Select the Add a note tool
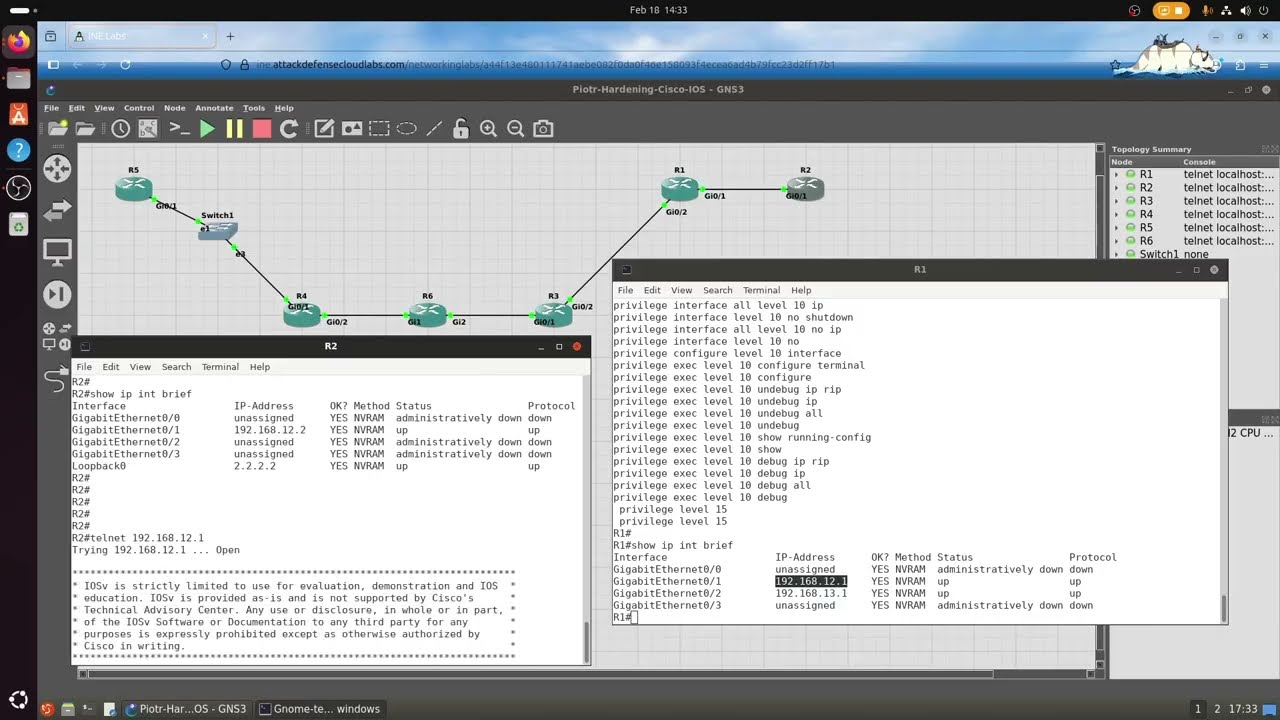The width and height of the screenshot is (1280, 720). coord(324,128)
